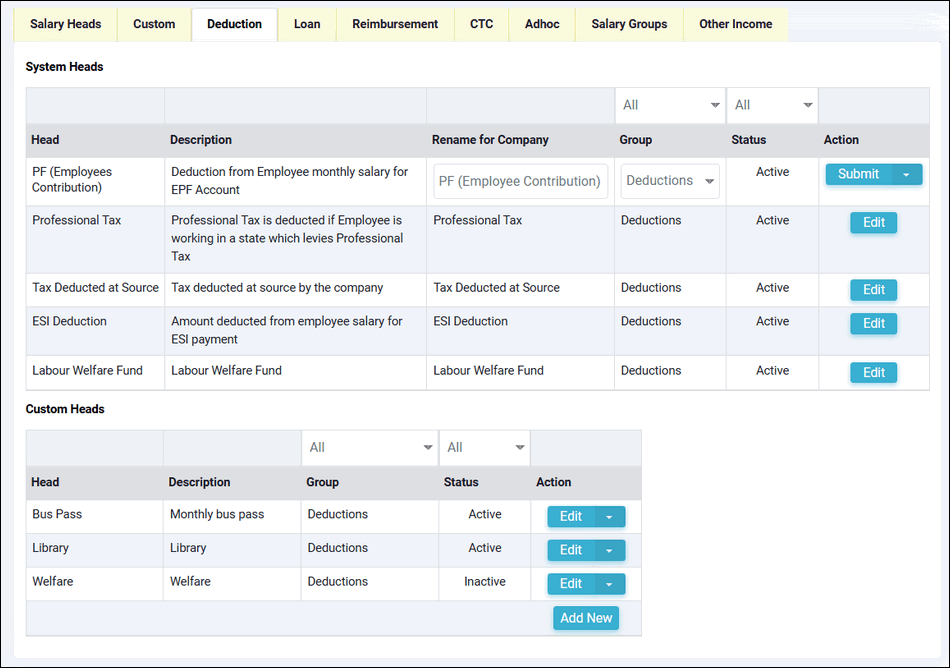Expand arrow next to Submit button

pos(907,174)
